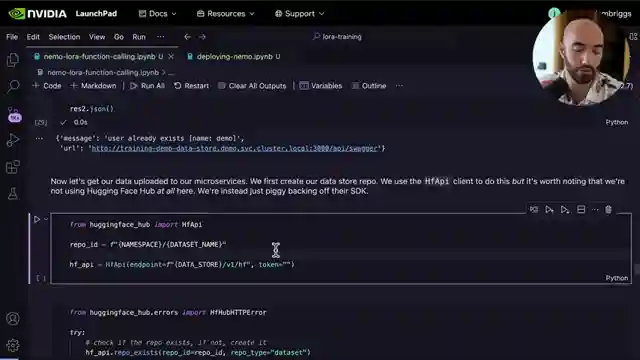
Task: Open the Extensions view
Action: point(13,167)
